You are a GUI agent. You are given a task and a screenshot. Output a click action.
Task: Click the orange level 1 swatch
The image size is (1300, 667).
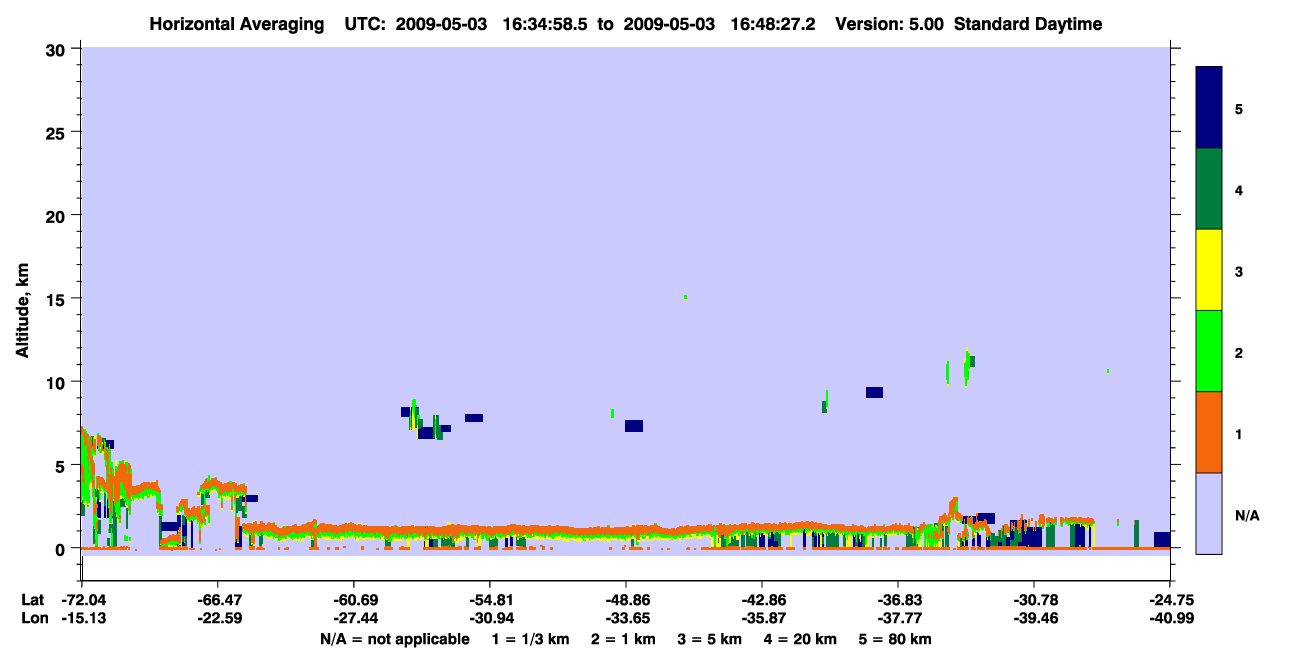click(1209, 432)
